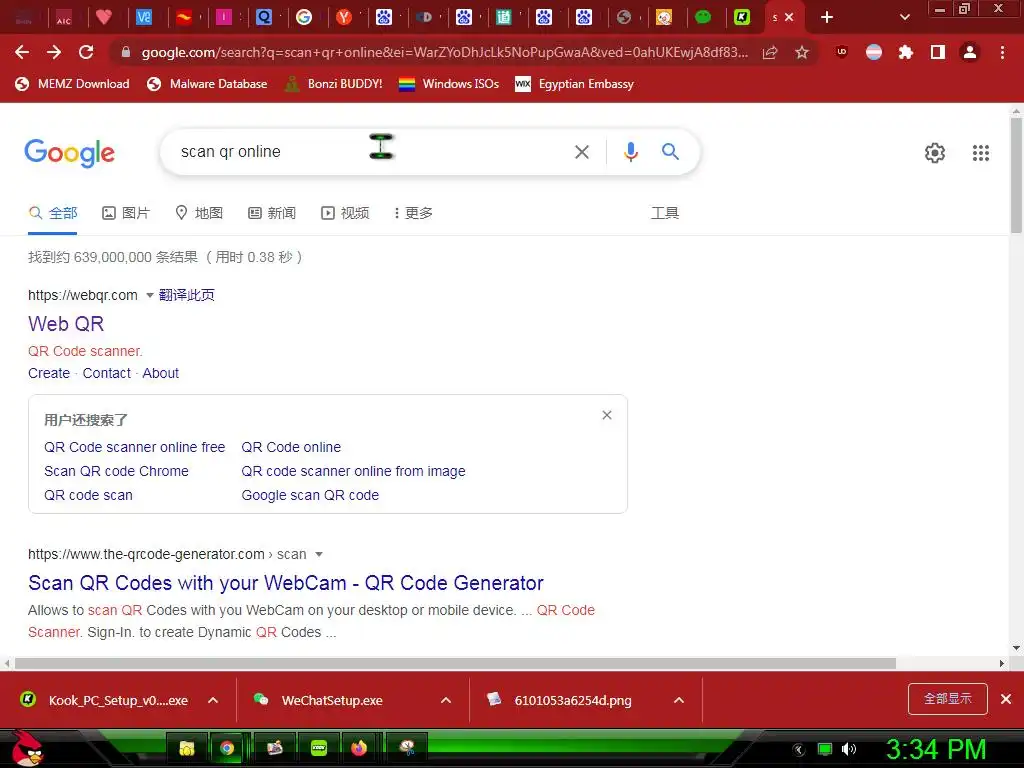Open the 工具 tools option

(x=665, y=213)
